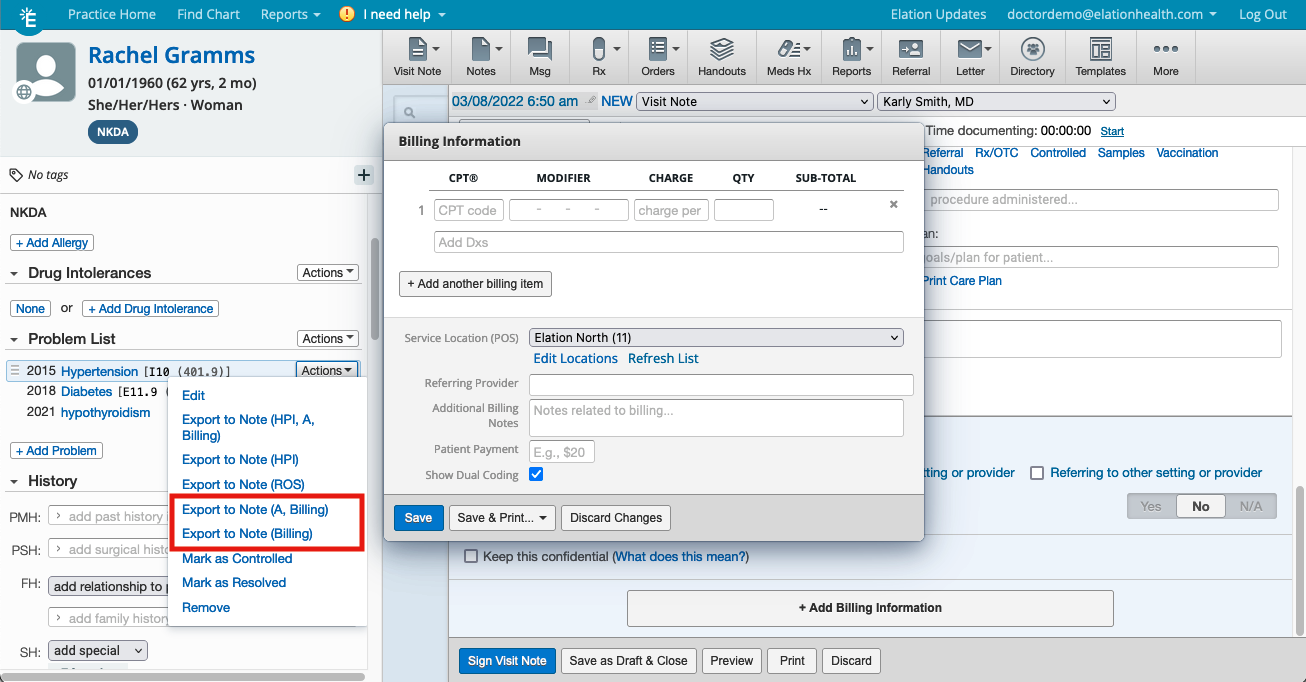The width and height of the screenshot is (1306, 682).
Task: Click the add tag plus icon
Action: (x=364, y=175)
